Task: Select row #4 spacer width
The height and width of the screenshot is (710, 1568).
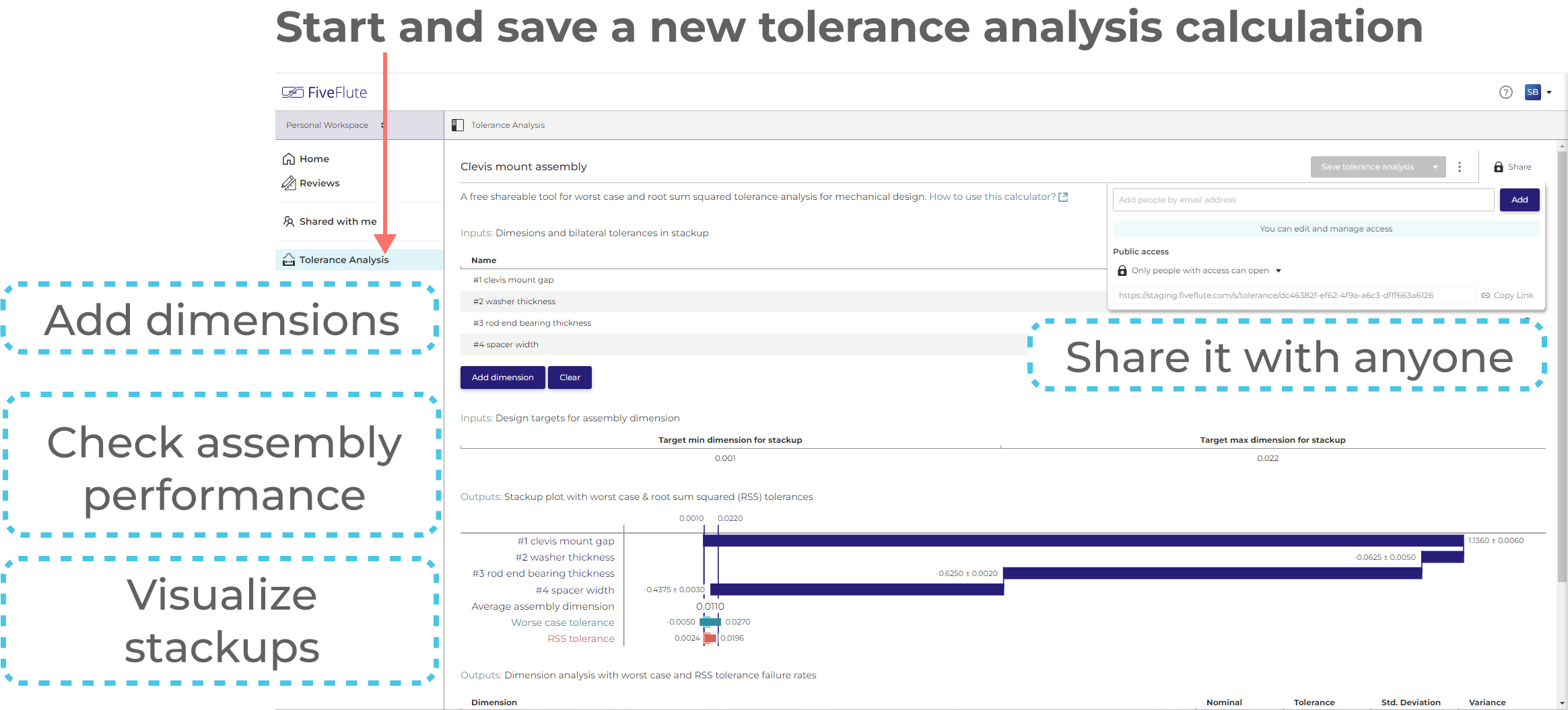Action: point(744,345)
